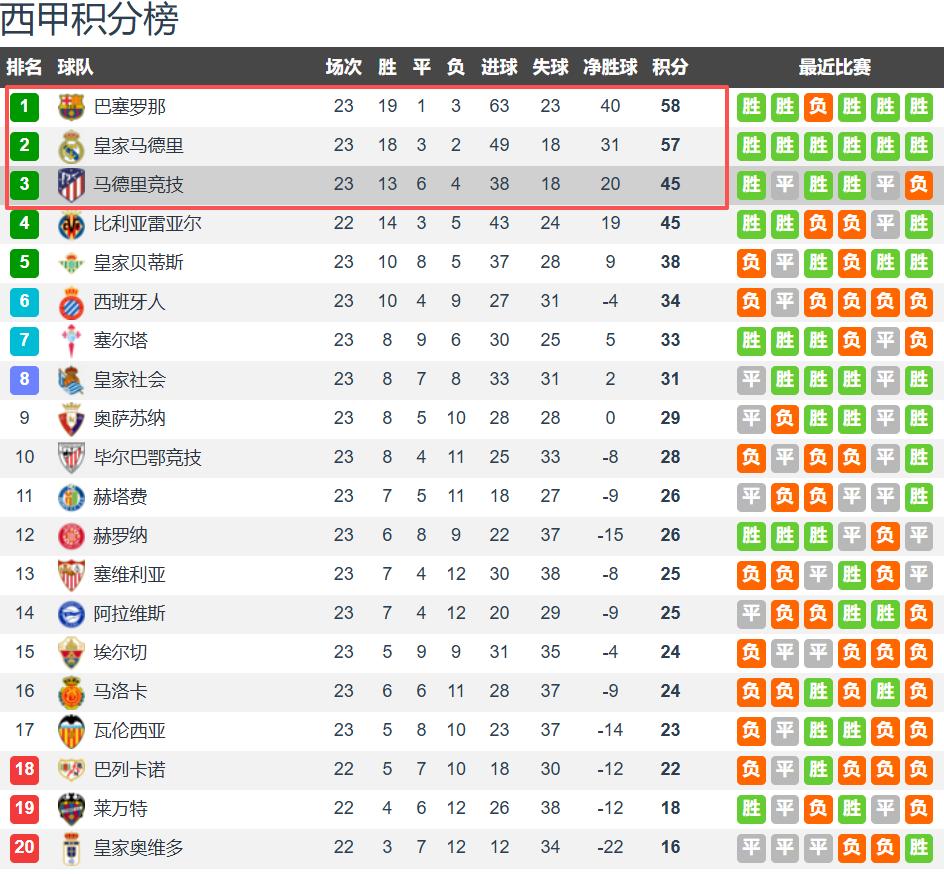
Task: Click the 净胜球 column header
Action: [x=610, y=67]
